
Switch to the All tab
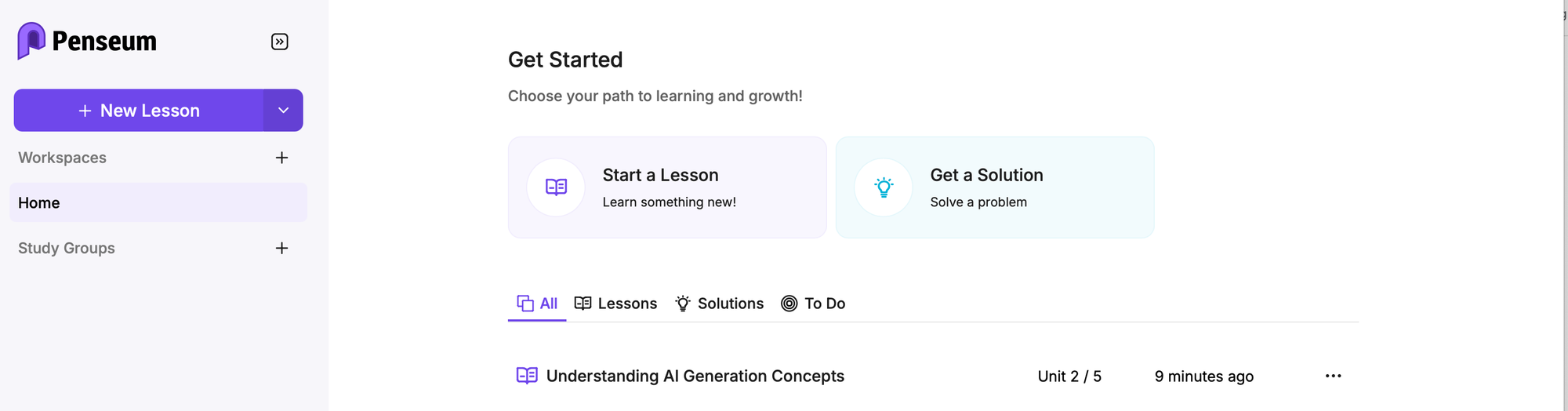pos(537,304)
